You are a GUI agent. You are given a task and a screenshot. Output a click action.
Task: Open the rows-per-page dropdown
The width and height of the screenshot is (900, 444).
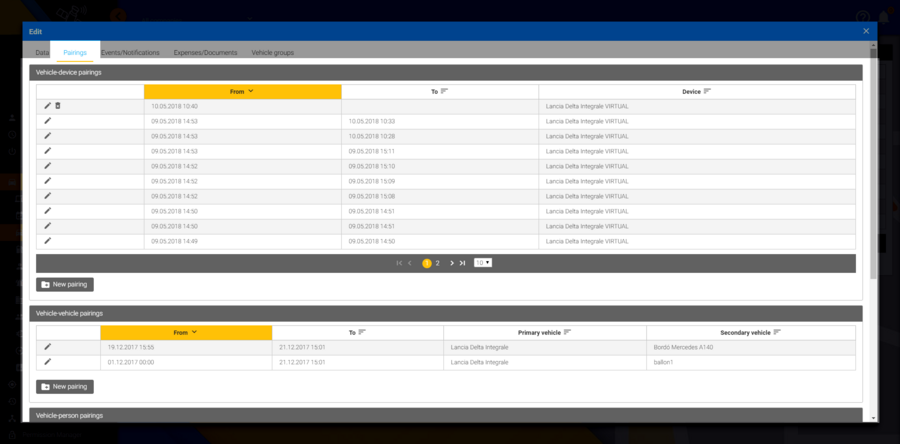[x=483, y=263]
